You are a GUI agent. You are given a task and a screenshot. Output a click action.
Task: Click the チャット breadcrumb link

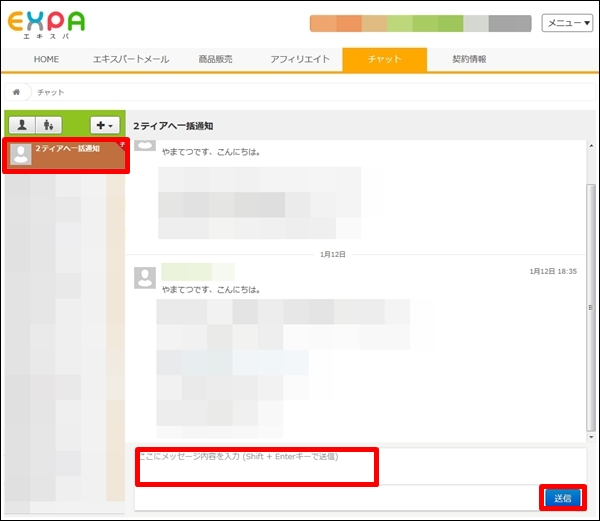(51, 92)
